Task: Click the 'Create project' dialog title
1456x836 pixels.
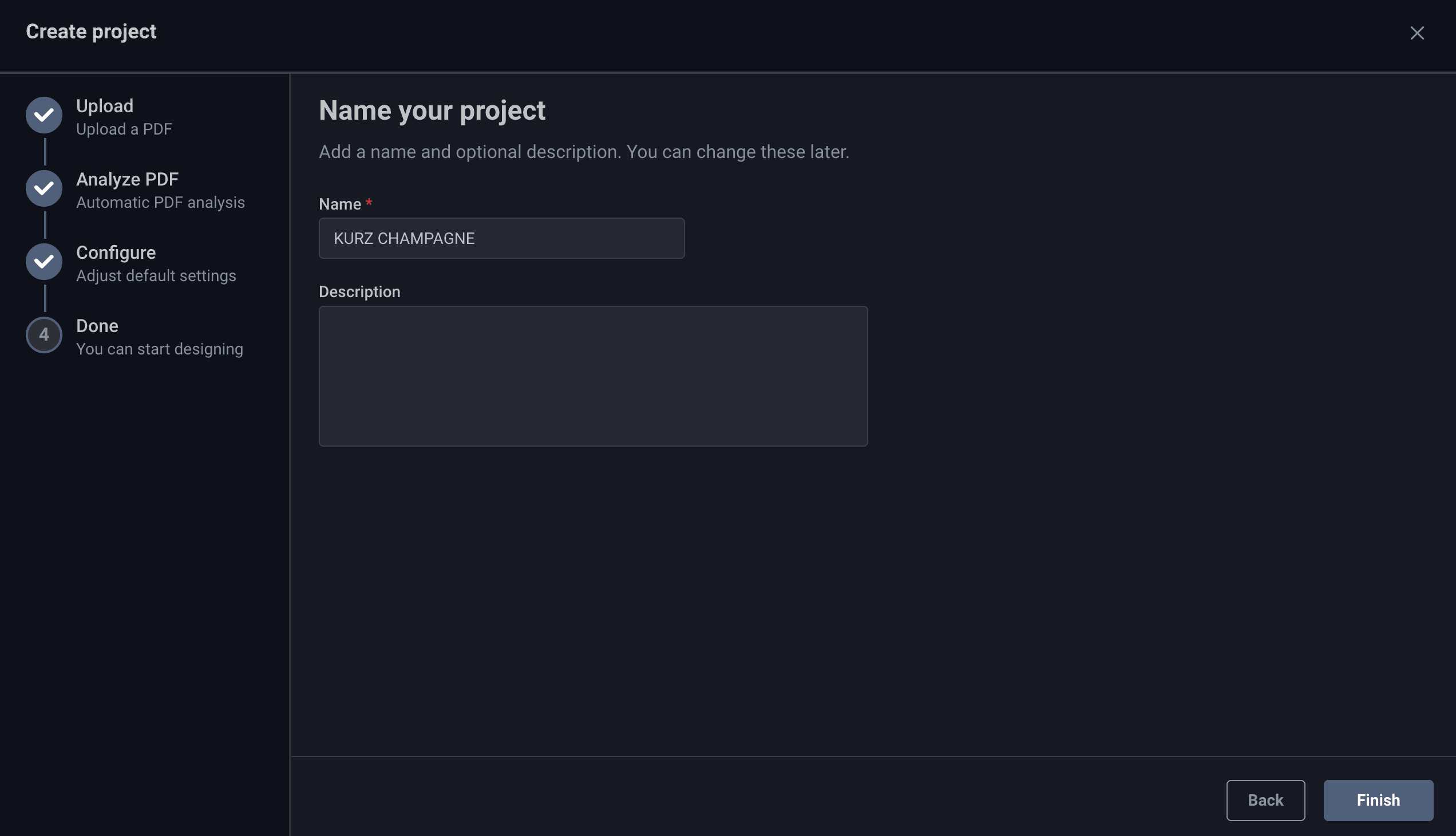Action: tap(90, 31)
